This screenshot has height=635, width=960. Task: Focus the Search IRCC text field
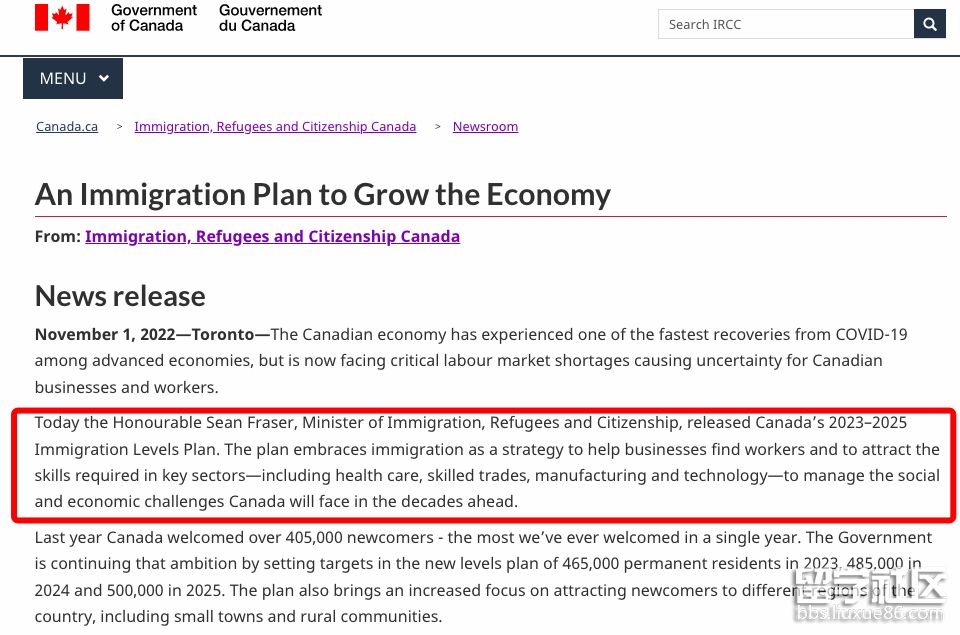(x=785, y=24)
